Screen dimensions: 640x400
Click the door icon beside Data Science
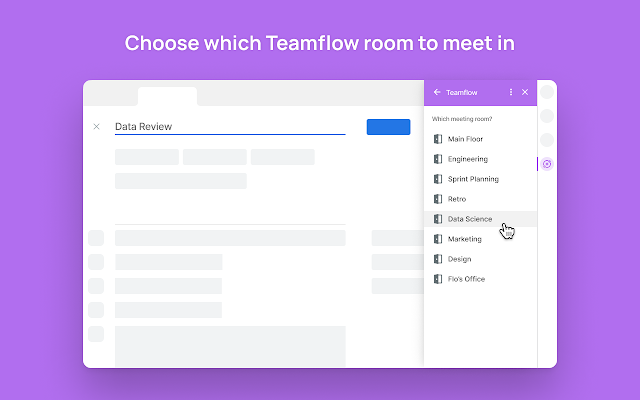tap(438, 219)
